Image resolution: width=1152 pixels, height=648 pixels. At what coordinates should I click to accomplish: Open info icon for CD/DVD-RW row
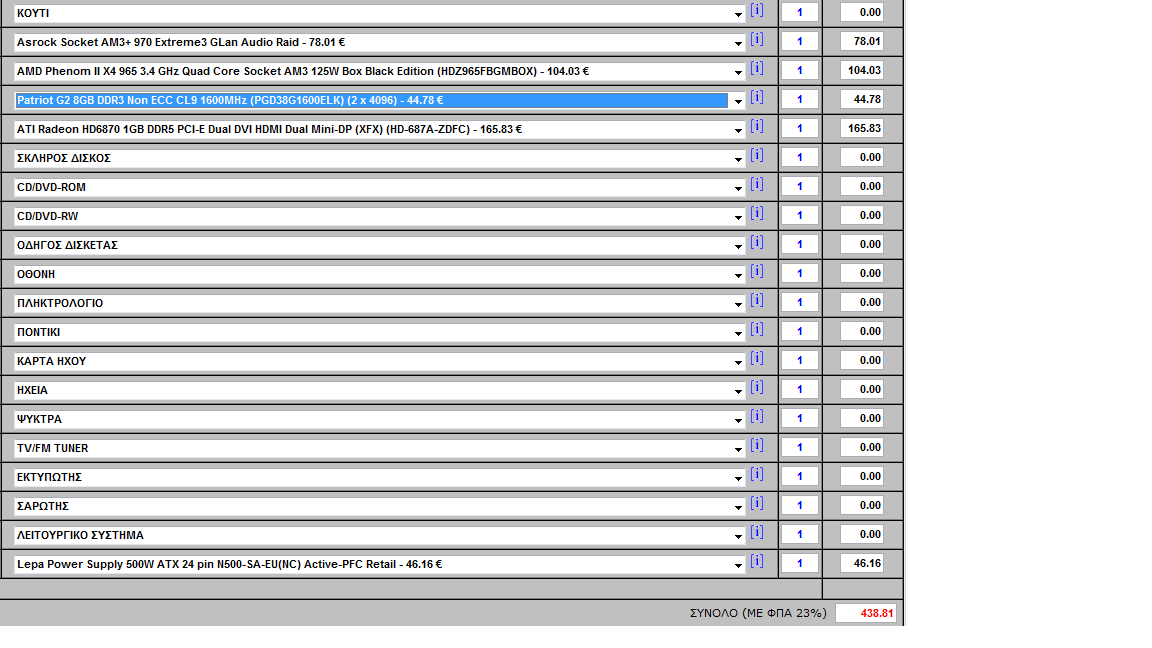[757, 214]
